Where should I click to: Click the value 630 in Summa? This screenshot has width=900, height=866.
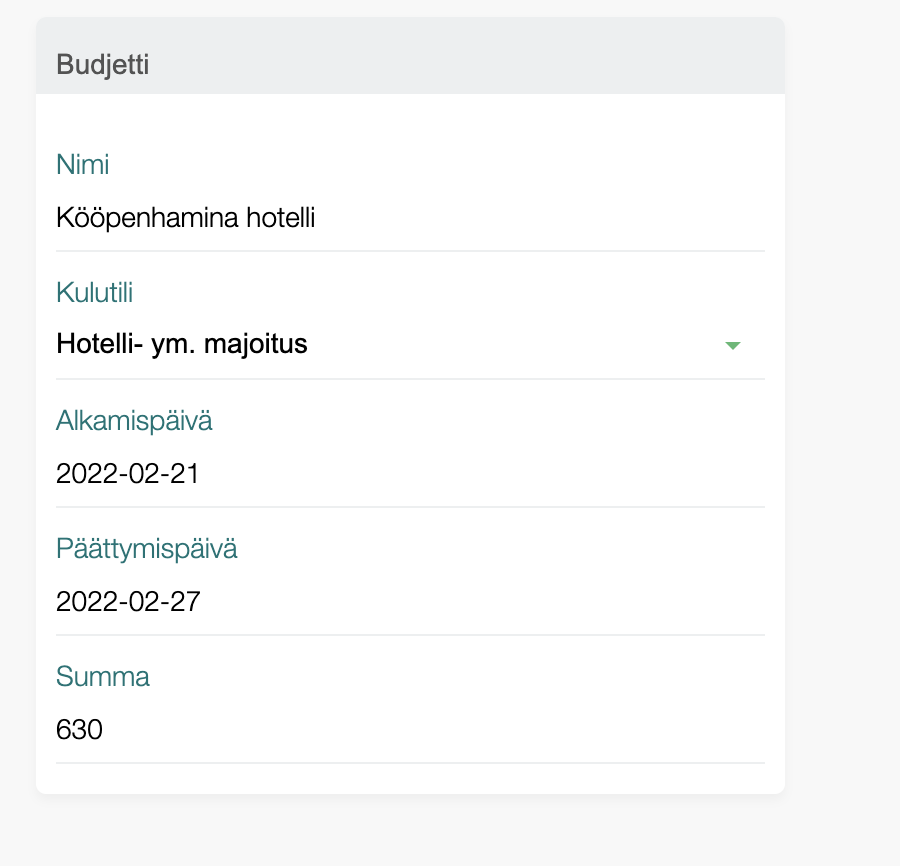[80, 729]
